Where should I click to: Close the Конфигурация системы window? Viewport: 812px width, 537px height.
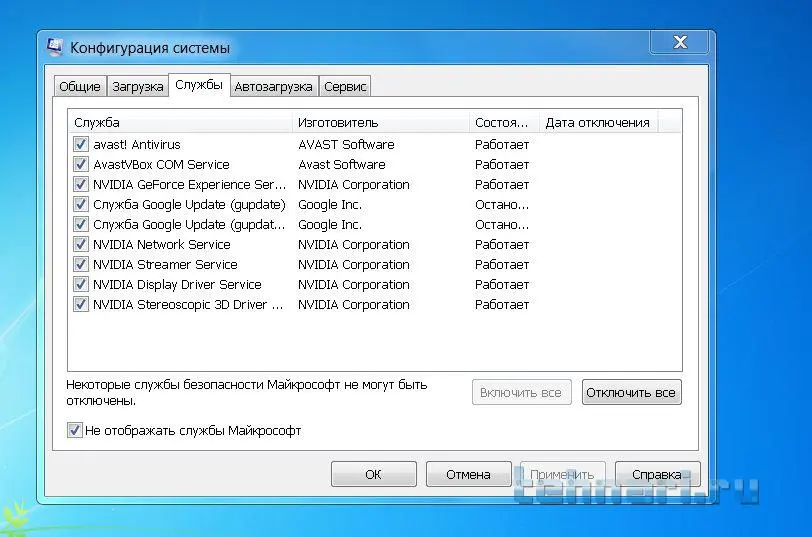[679, 42]
